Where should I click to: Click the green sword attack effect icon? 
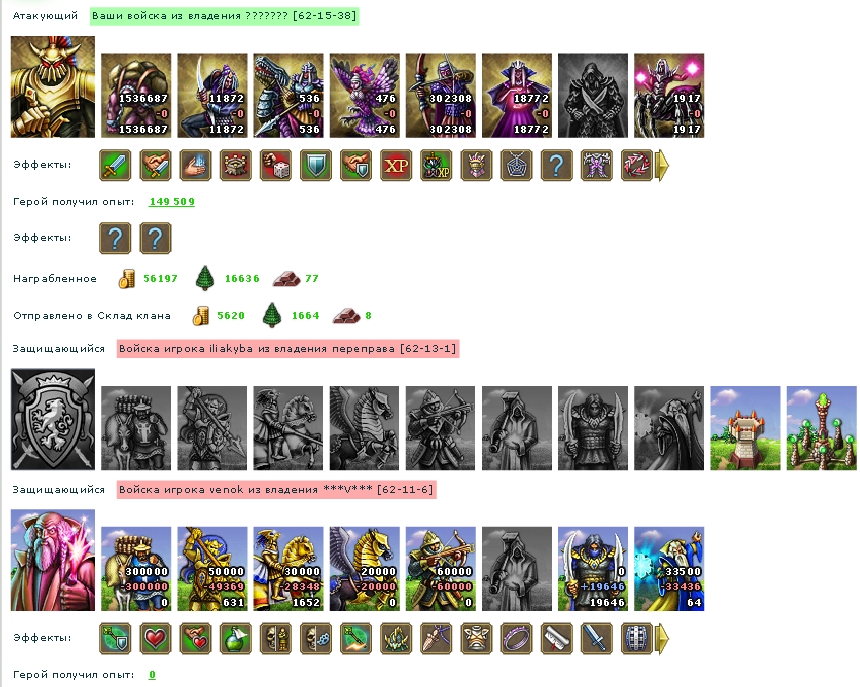coord(115,165)
